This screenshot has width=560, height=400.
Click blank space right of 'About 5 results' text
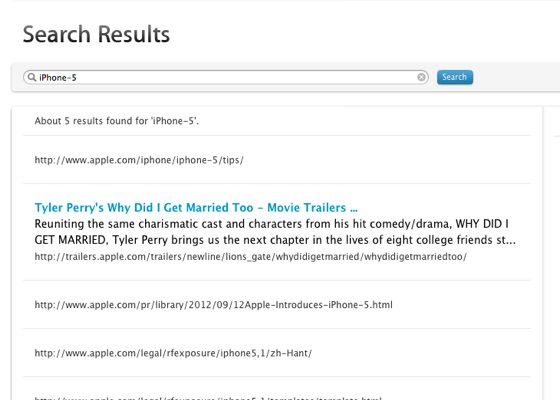[364, 121]
